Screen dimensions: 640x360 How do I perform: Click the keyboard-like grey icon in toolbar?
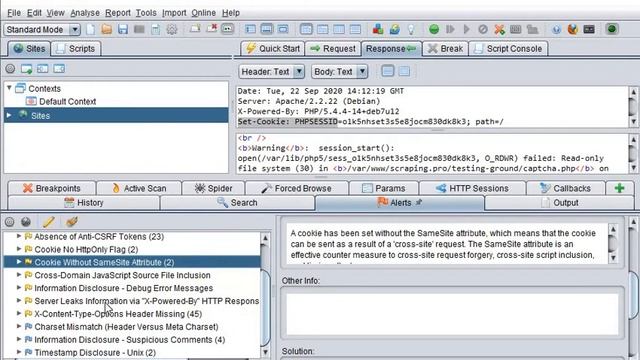click(516, 29)
